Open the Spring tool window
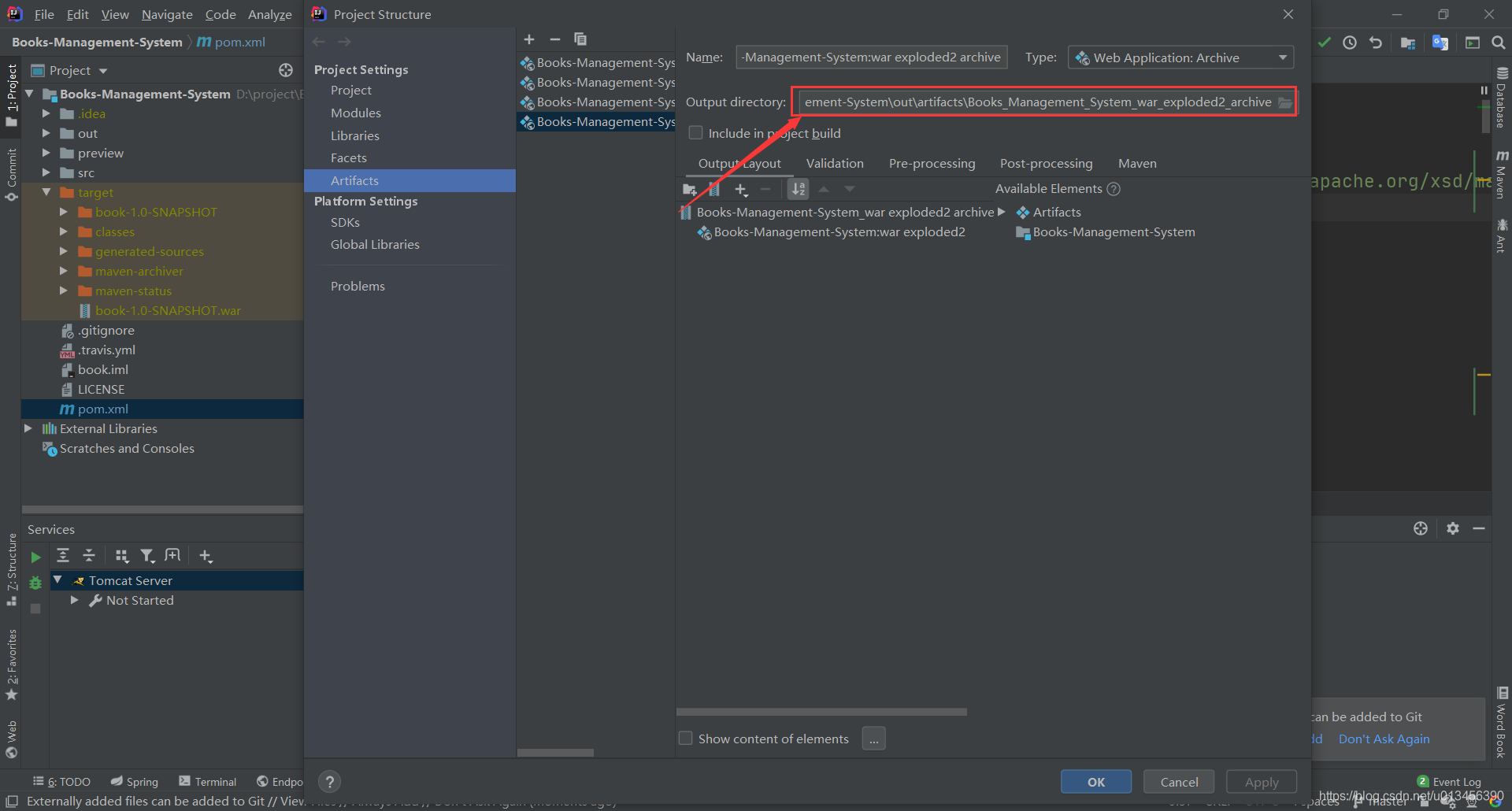This screenshot has width=1512, height=811. click(134, 781)
